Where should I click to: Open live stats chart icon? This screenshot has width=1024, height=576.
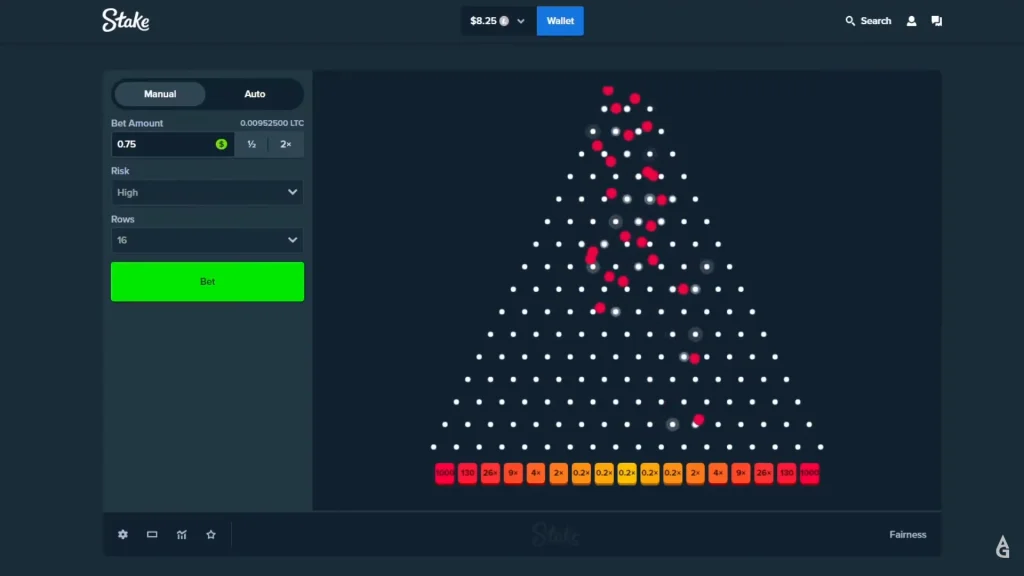click(182, 534)
